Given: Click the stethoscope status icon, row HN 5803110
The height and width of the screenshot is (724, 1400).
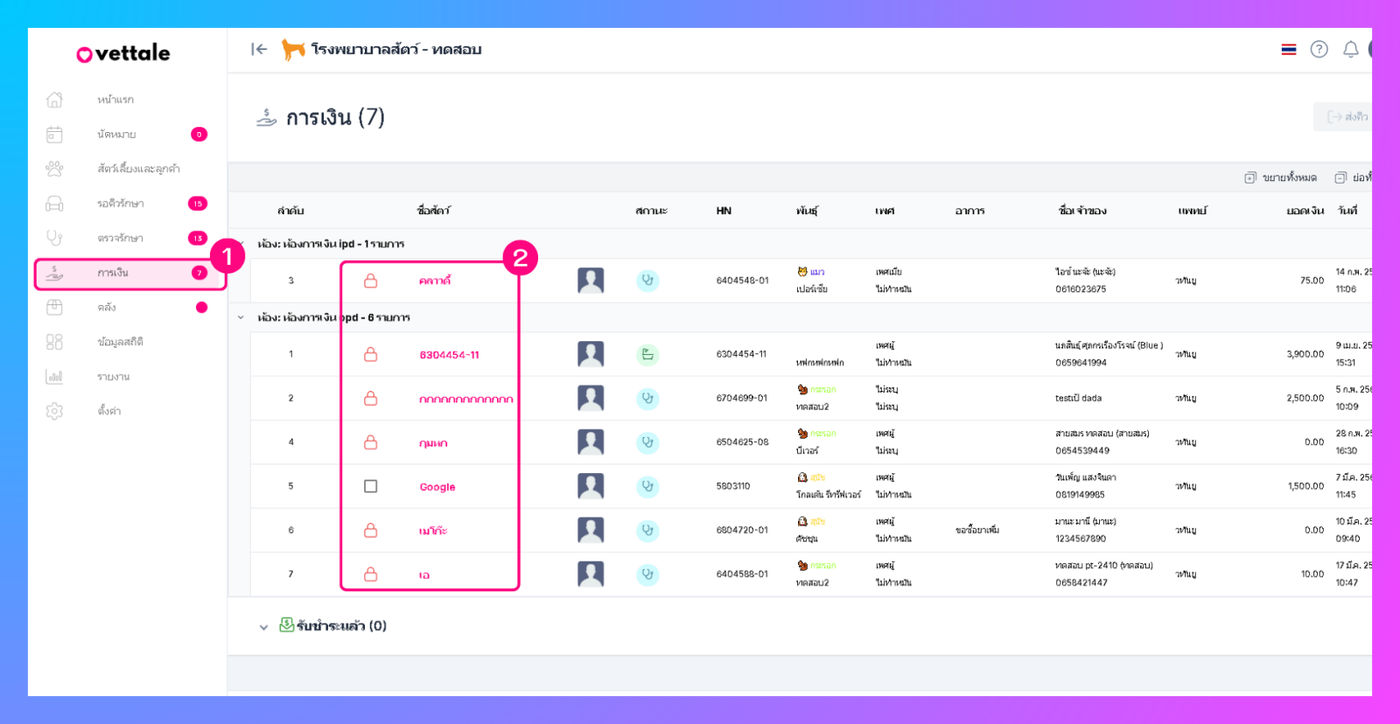Looking at the screenshot, I should [x=648, y=486].
